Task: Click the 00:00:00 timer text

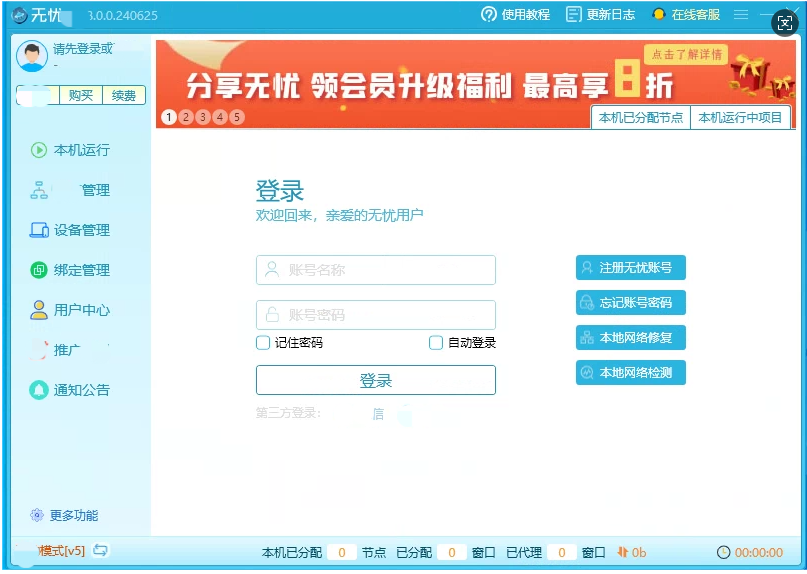Action: [x=759, y=553]
